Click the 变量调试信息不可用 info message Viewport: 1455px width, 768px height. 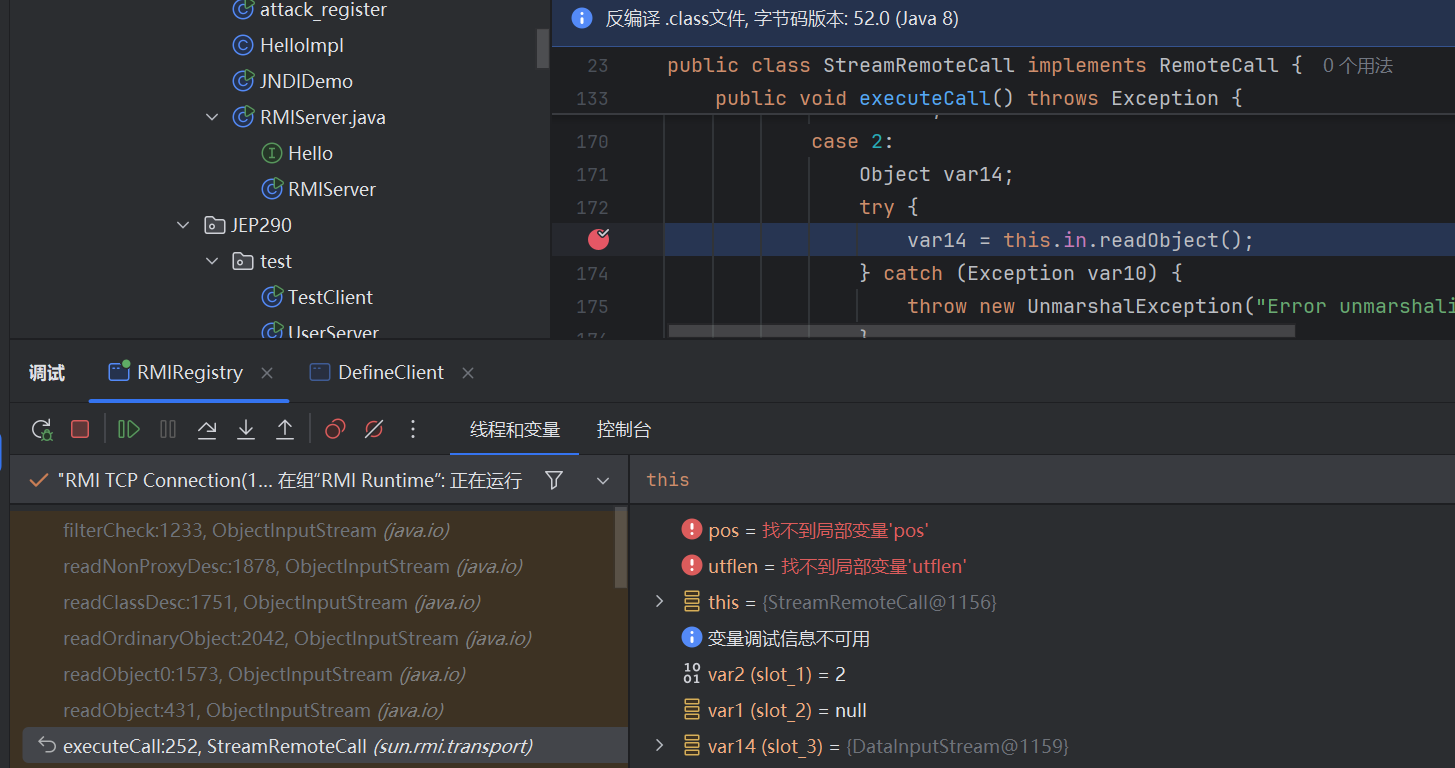click(x=775, y=638)
